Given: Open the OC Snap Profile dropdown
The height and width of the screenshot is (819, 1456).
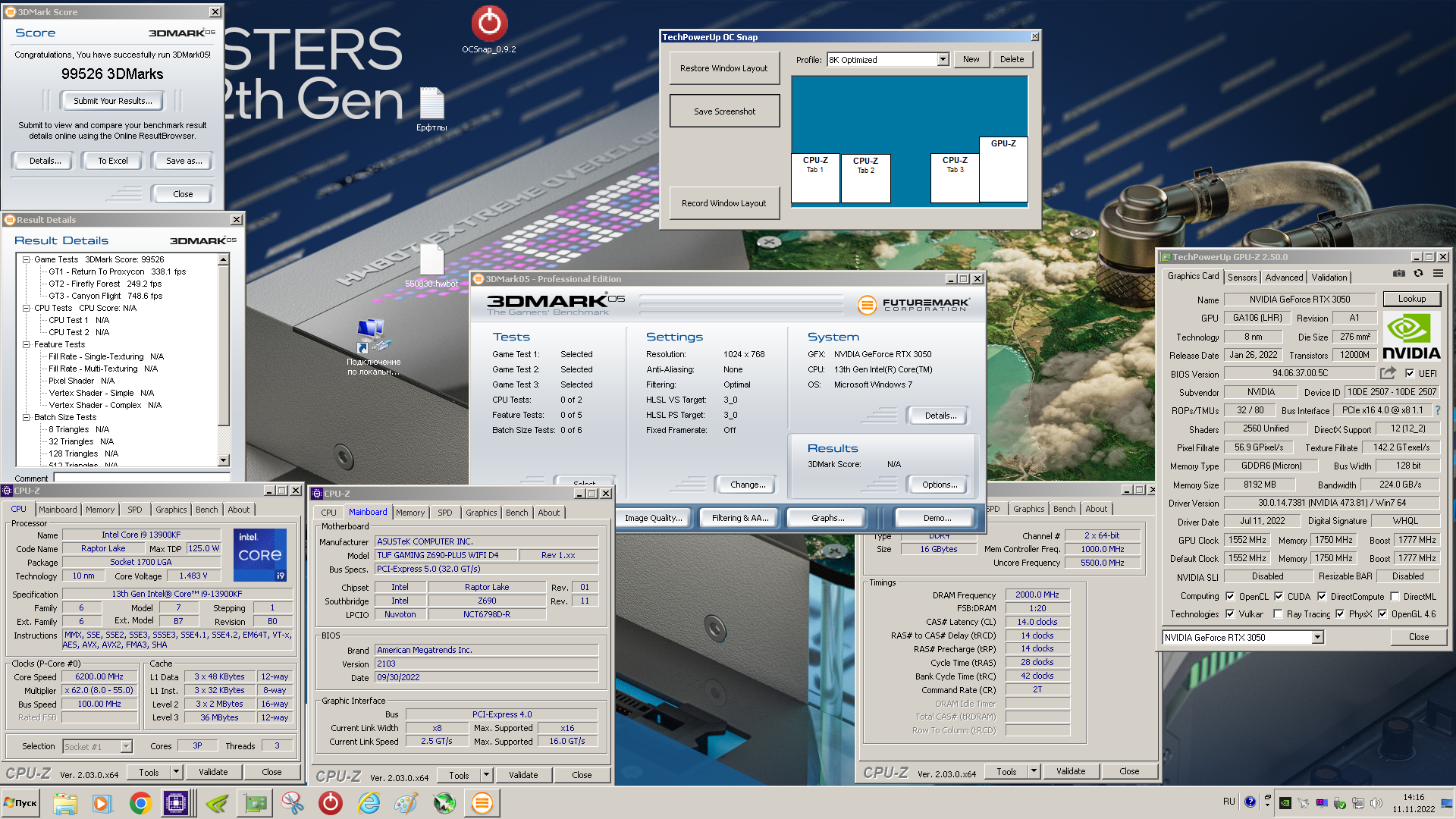Looking at the screenshot, I should click(943, 59).
